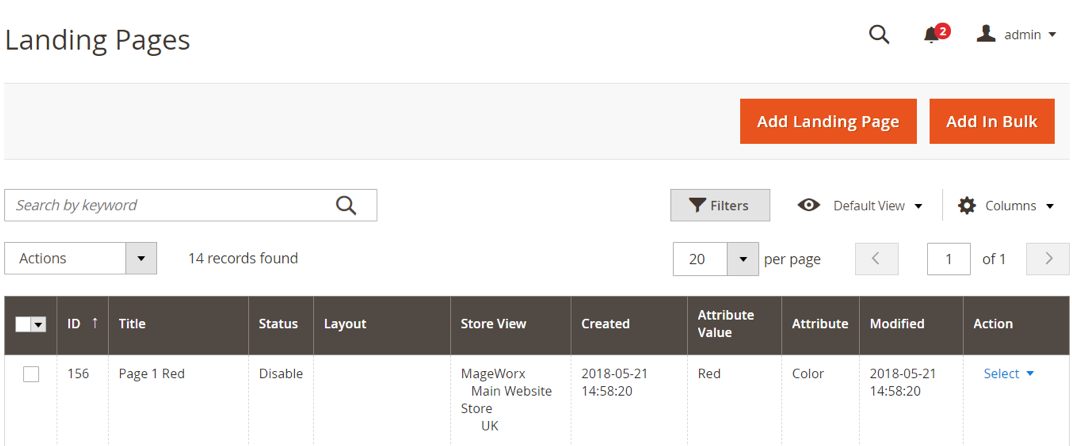Submit keyword search magnifier icon

(347, 205)
